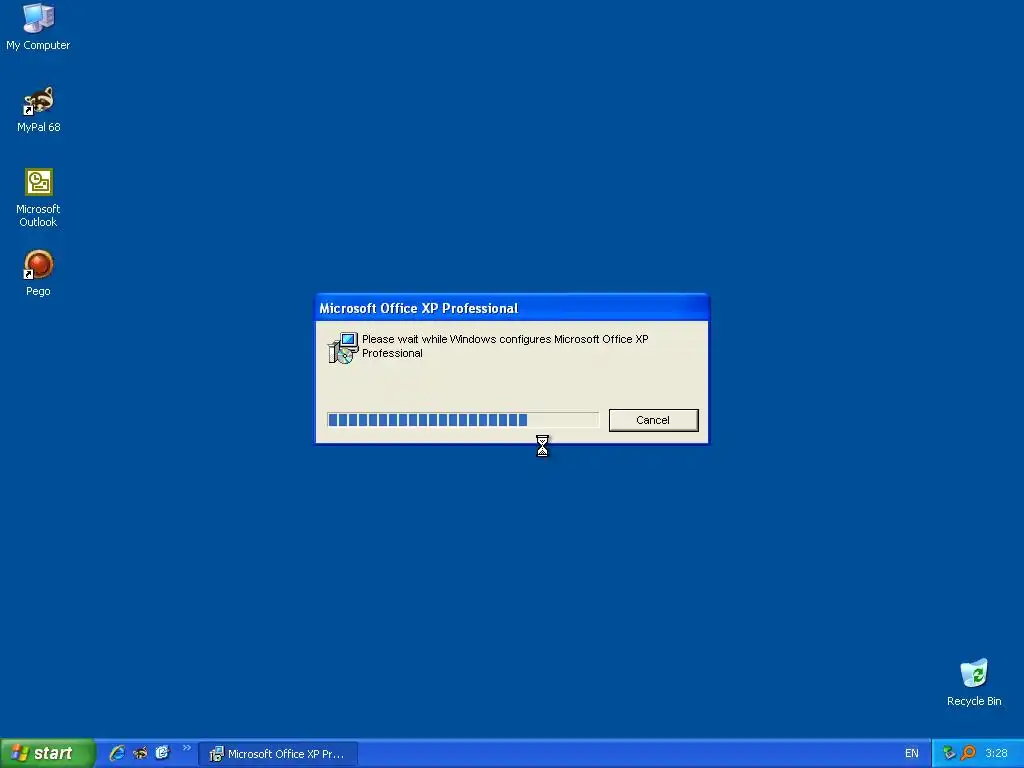Select the Microsoft Outlook desktop icon
The height and width of the screenshot is (768, 1024).
pos(38,198)
